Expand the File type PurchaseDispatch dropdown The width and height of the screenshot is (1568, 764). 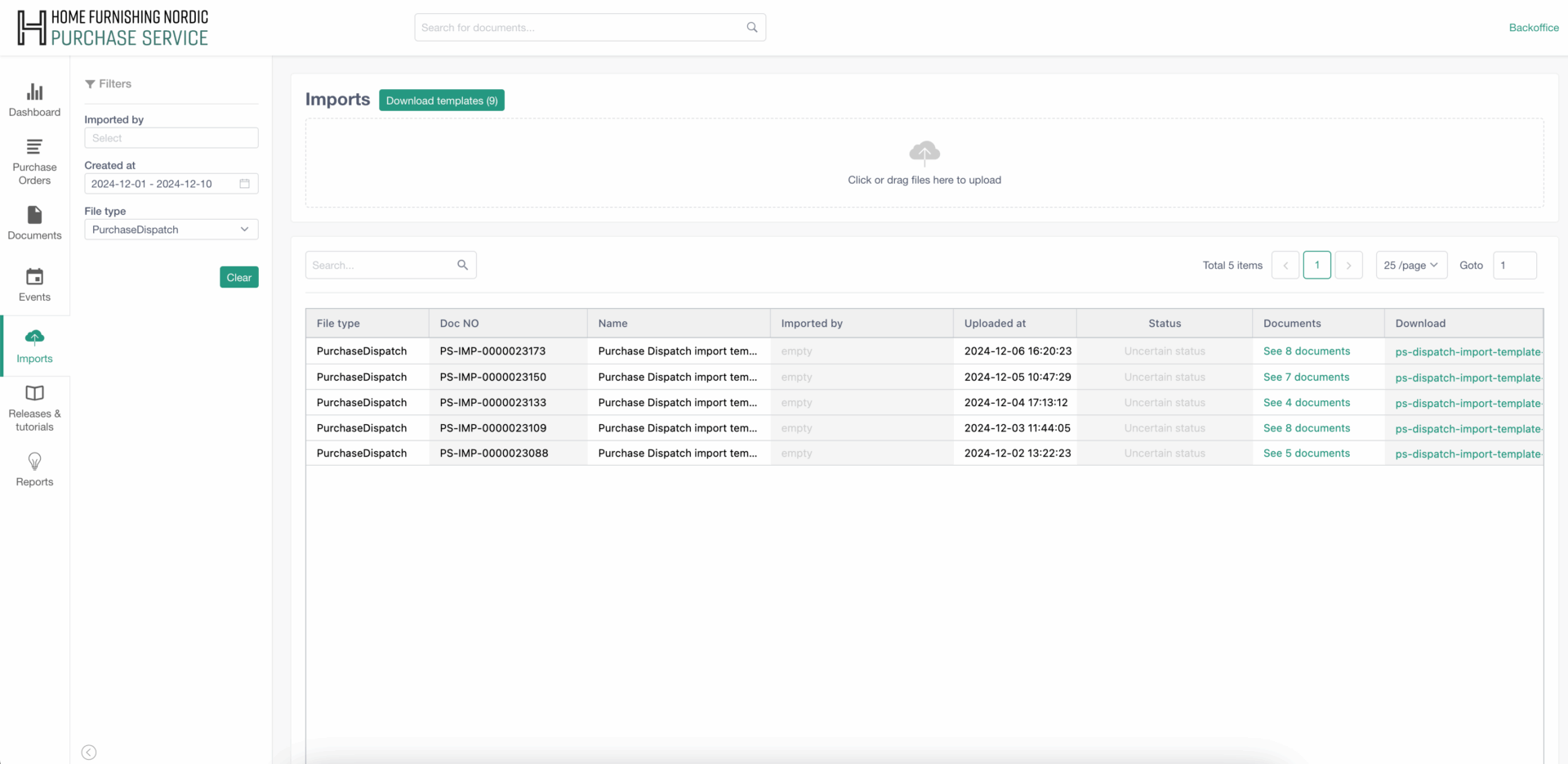[x=171, y=230]
